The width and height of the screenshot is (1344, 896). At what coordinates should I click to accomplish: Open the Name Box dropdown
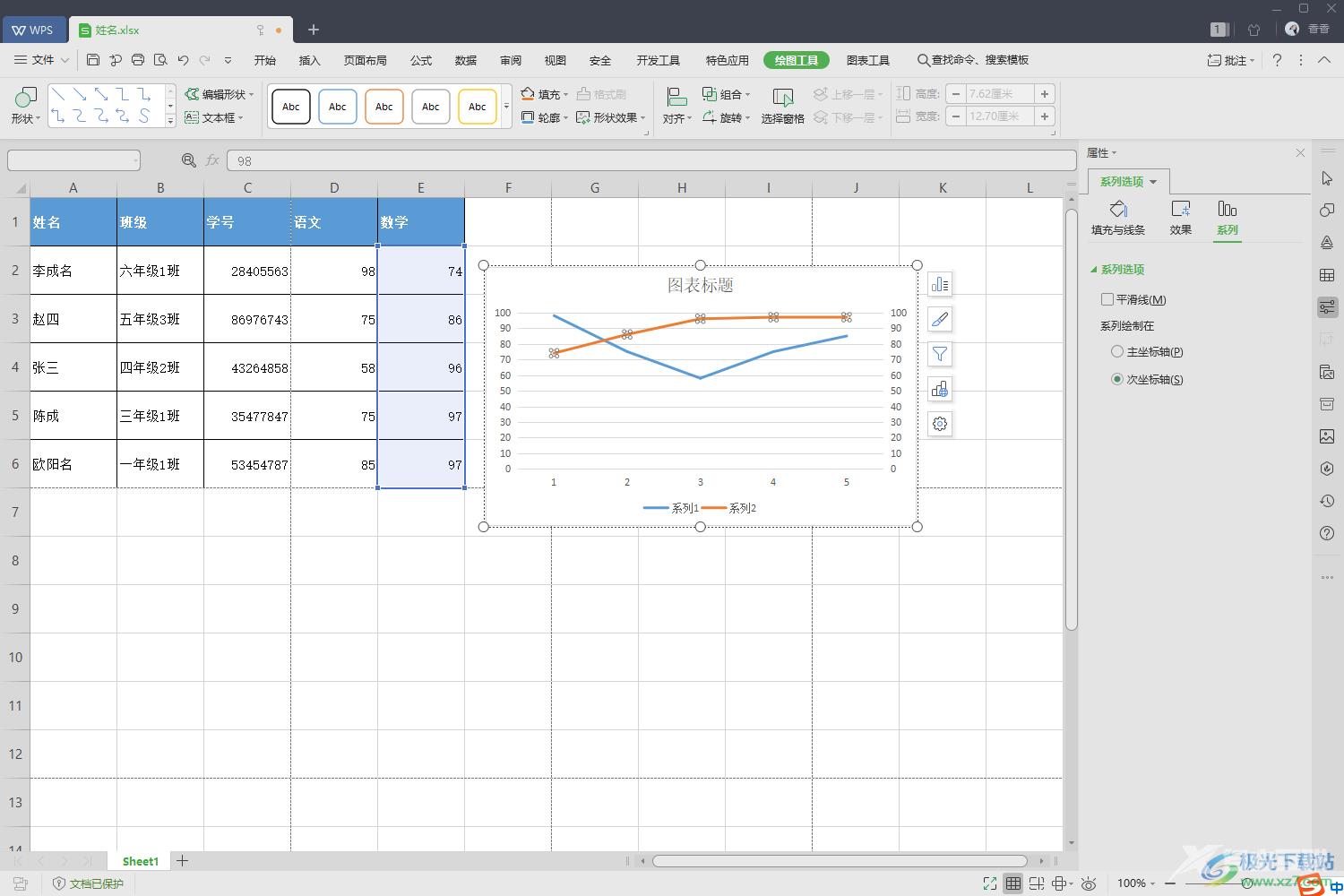135,160
